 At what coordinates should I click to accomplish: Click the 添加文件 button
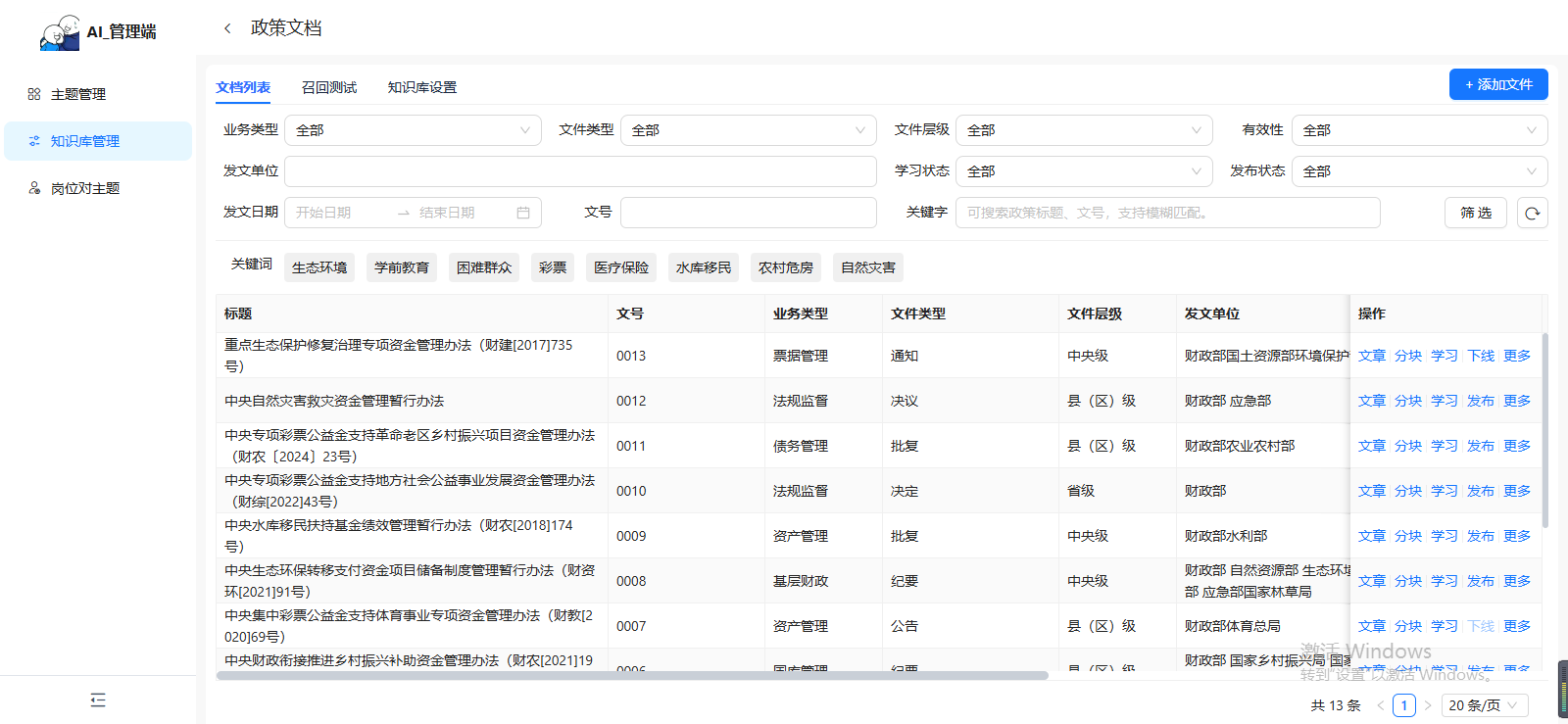pos(1498,84)
